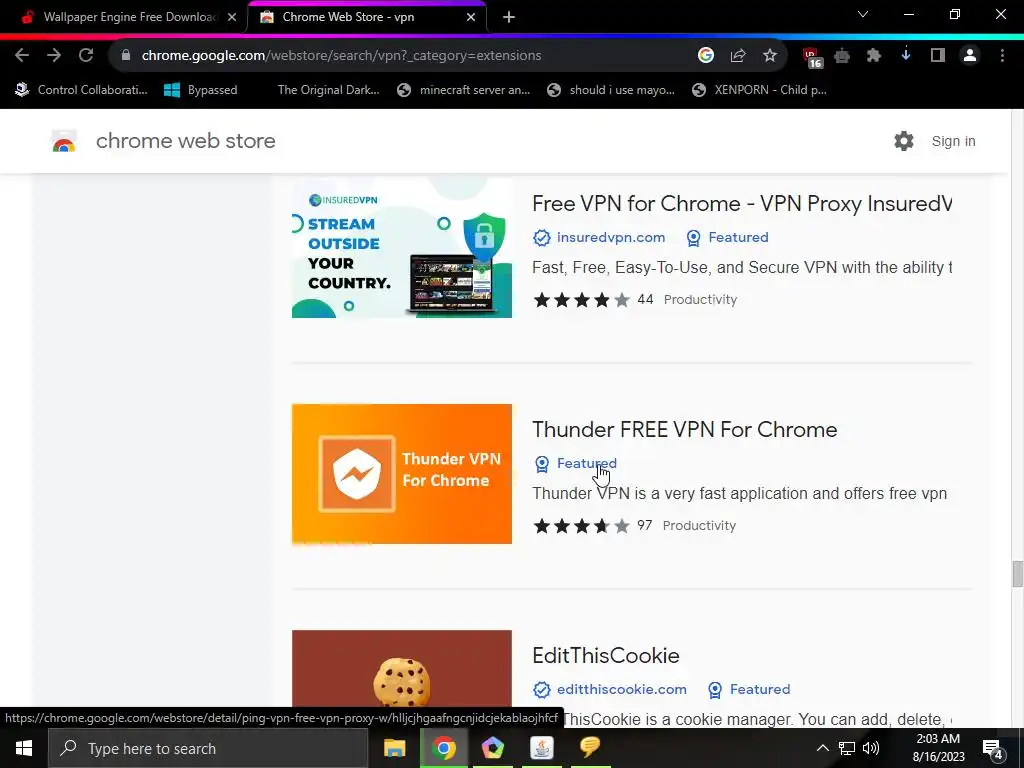Viewport: 1024px width, 768px height.
Task: Click the Chrome taskbar icon
Action: click(443, 748)
